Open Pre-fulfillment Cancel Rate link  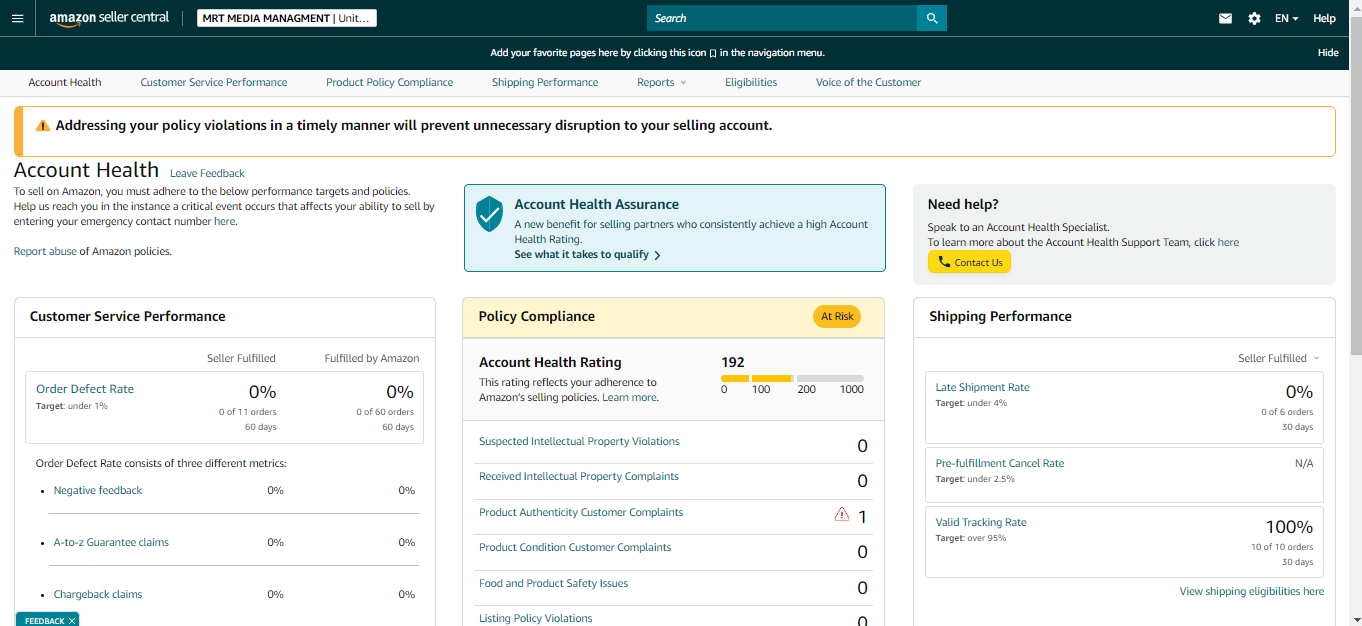point(1000,463)
